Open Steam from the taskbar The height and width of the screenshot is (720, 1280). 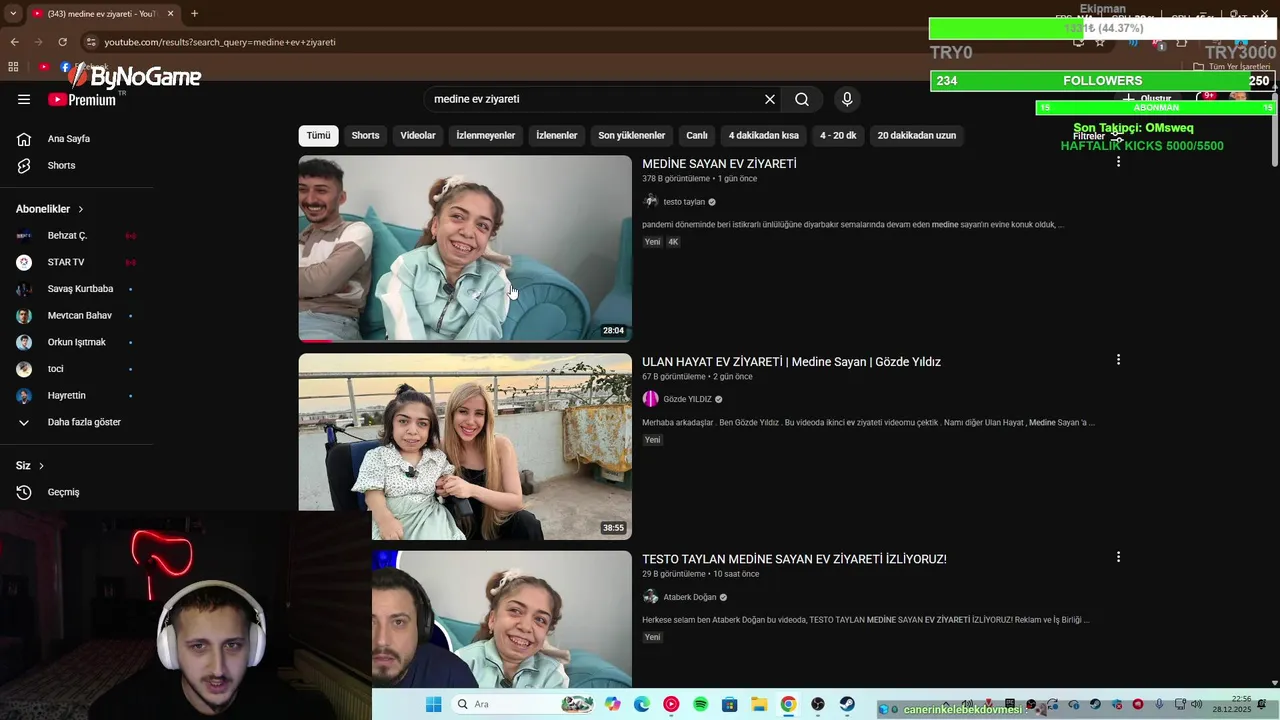(x=847, y=704)
